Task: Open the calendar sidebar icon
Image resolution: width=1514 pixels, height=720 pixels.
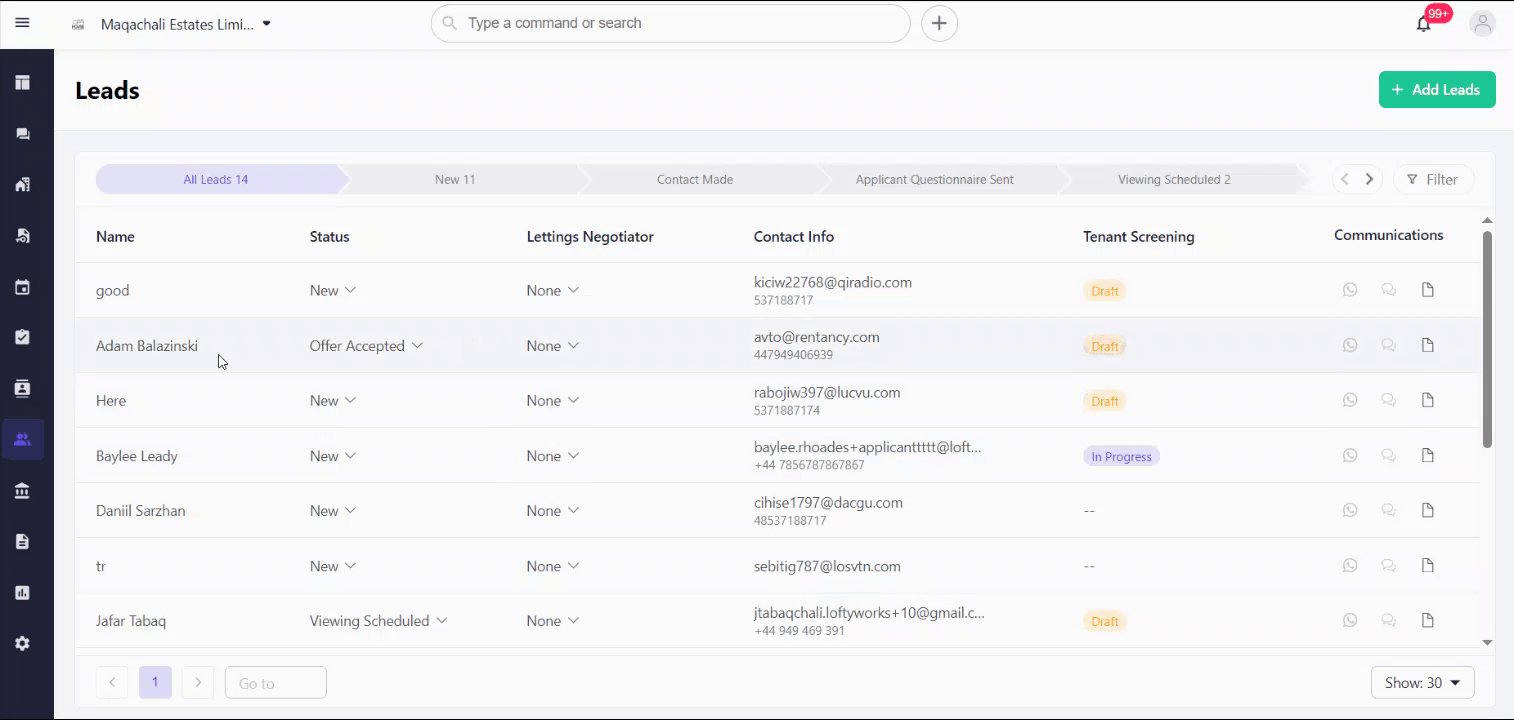Action: [x=22, y=287]
